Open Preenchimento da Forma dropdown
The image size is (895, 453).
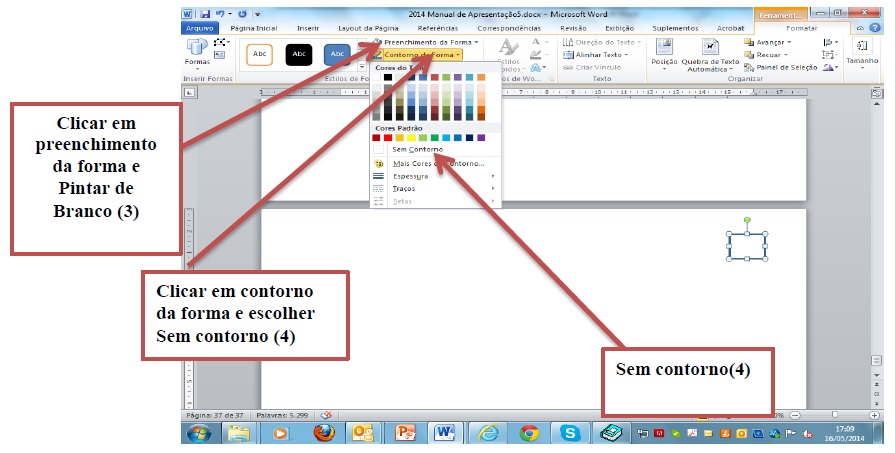click(x=424, y=42)
